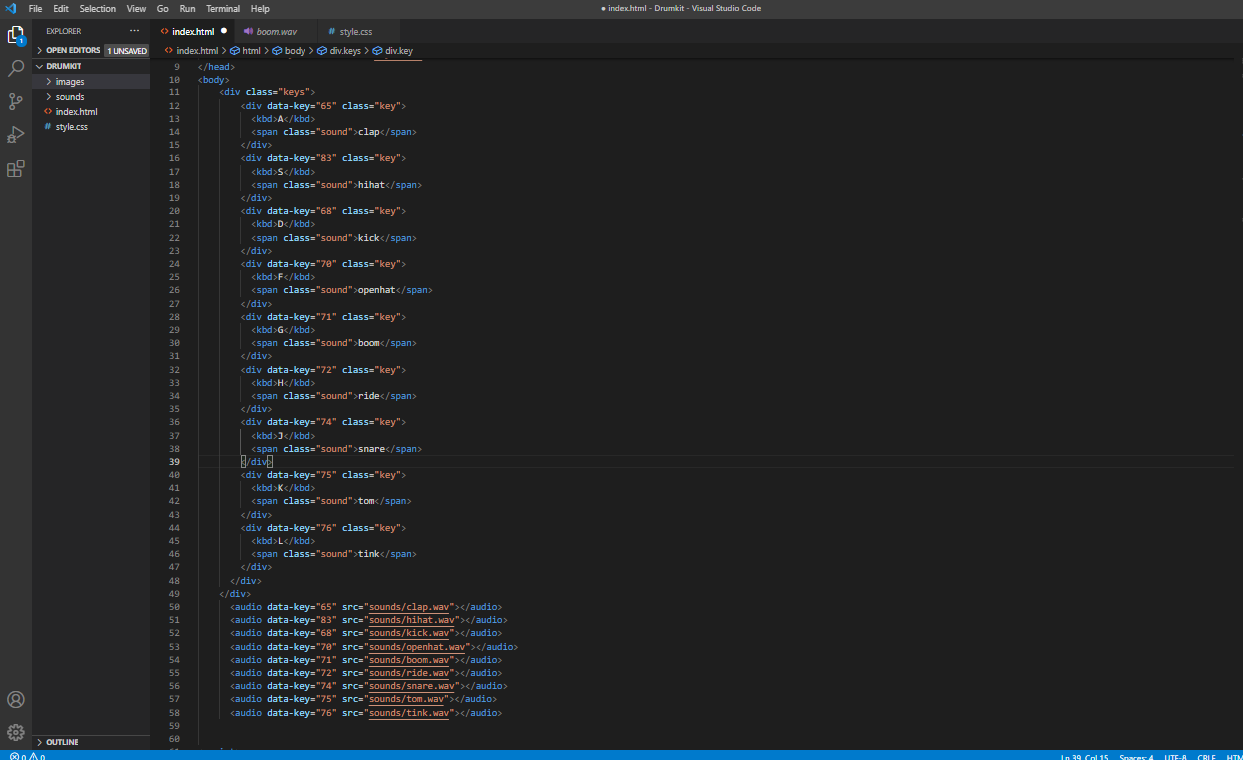This screenshot has width=1243, height=760.
Task: Open the Accounts menu icon
Action: coord(15,700)
